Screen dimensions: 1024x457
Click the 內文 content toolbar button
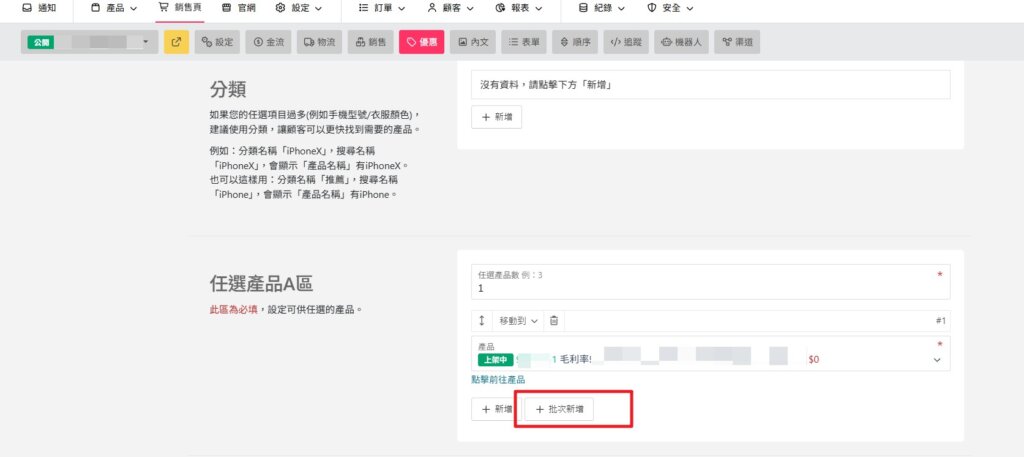(x=472, y=42)
